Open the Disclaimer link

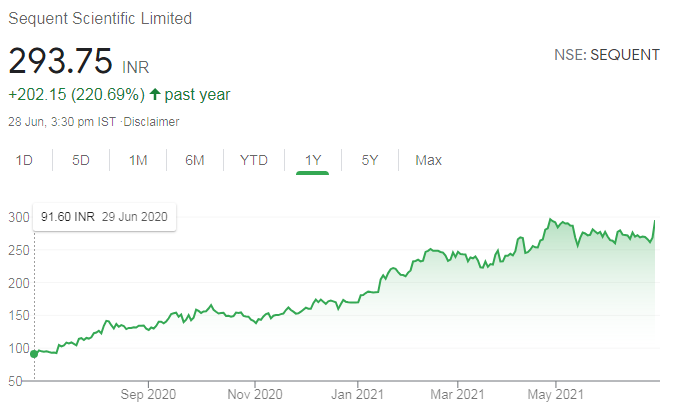click(x=151, y=122)
